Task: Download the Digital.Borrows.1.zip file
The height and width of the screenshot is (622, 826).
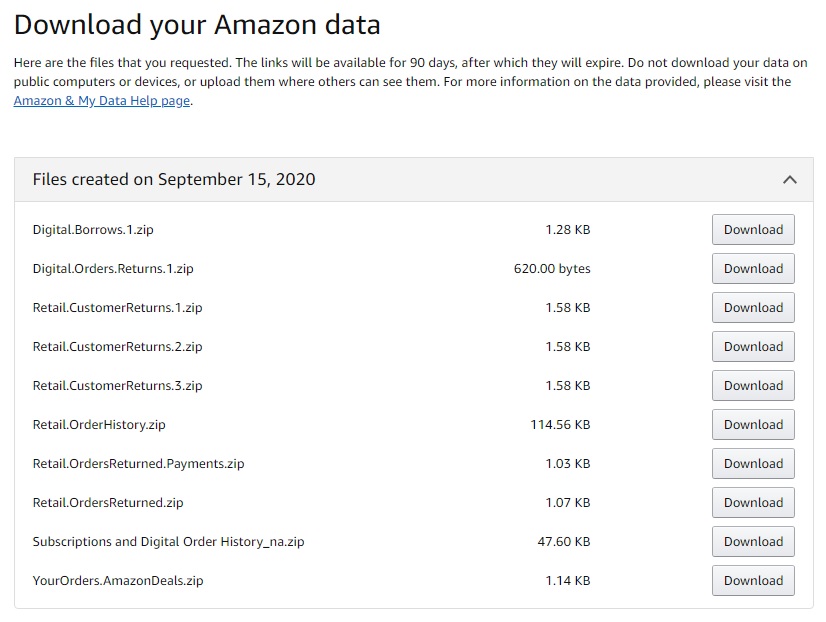Action: pyautogui.click(x=752, y=229)
